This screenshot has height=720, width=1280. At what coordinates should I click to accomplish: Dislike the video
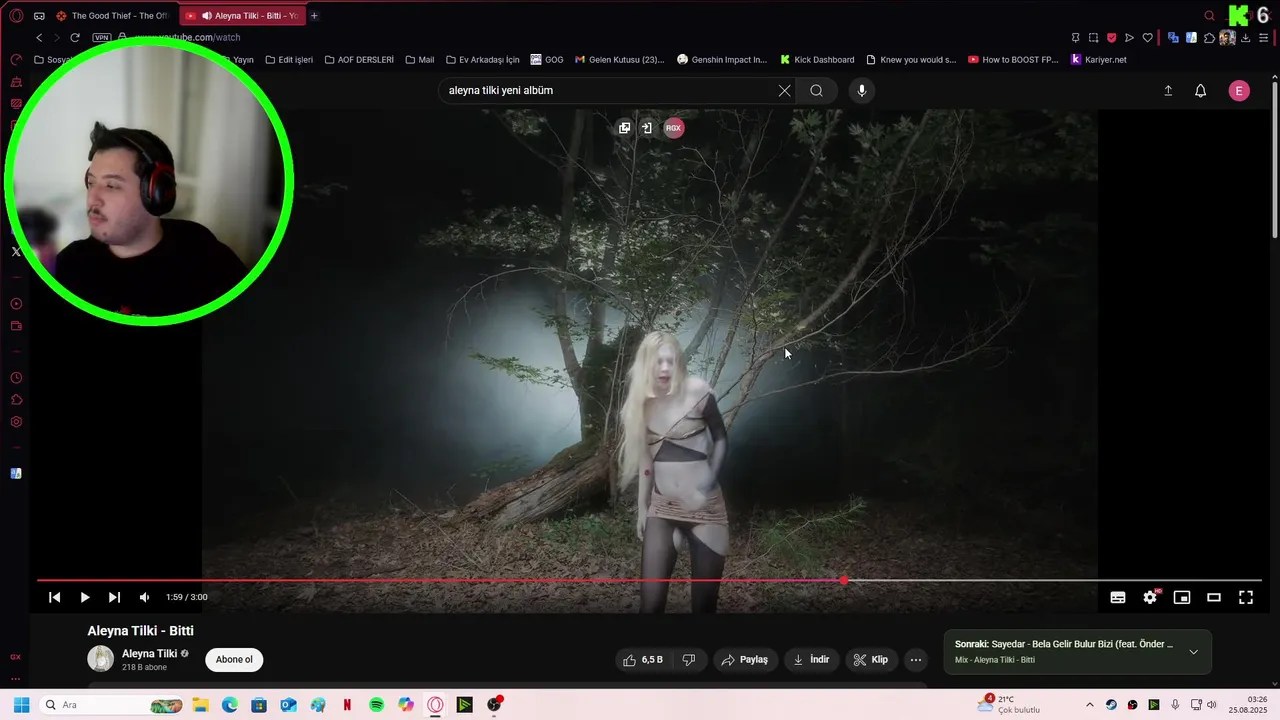coord(689,660)
